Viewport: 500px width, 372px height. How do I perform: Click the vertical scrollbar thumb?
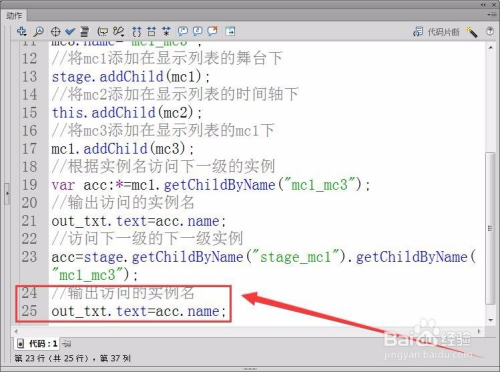(x=490, y=228)
